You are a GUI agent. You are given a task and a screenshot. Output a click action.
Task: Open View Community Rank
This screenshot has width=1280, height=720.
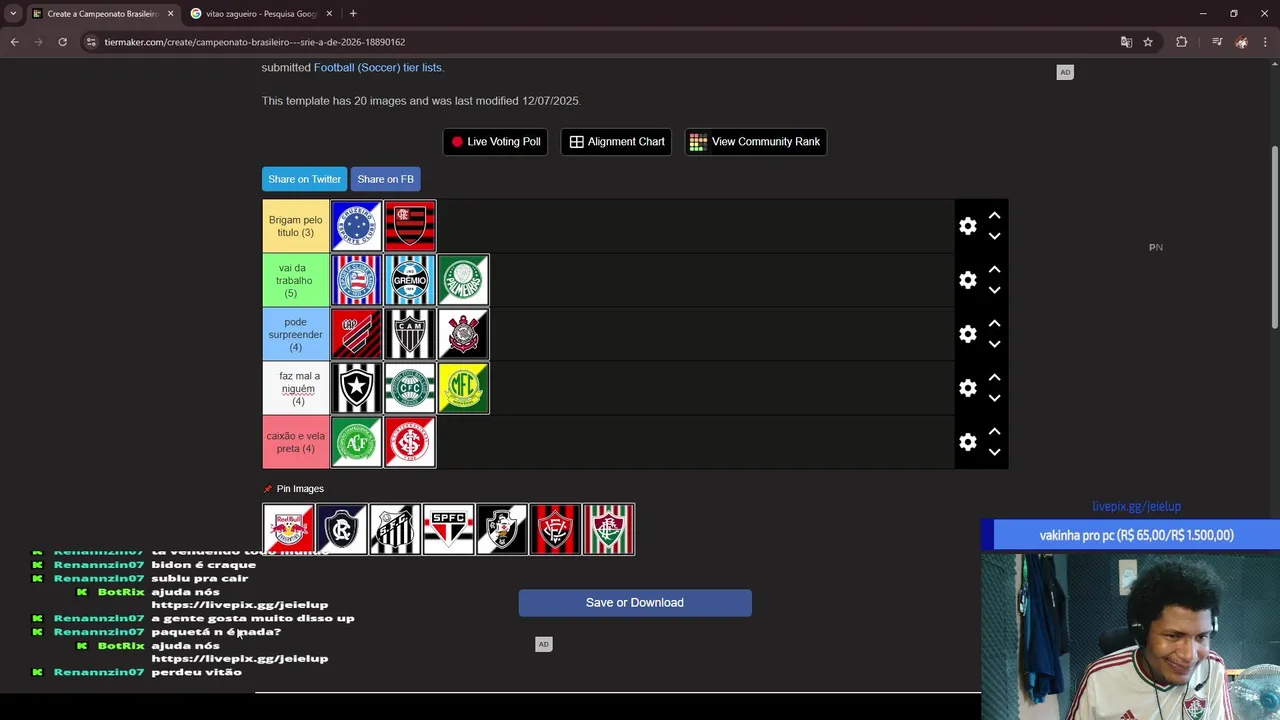point(755,142)
